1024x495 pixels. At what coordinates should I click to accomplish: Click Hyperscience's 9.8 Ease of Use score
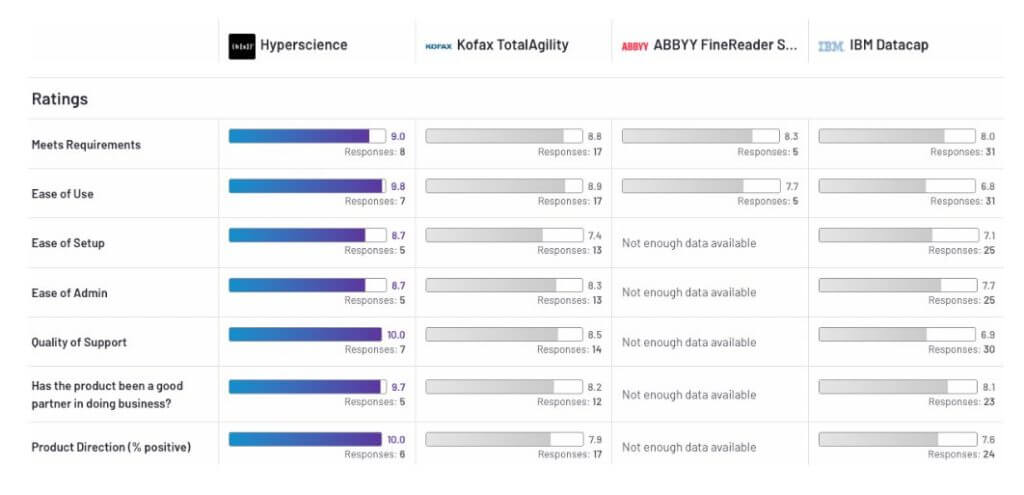[x=398, y=186]
